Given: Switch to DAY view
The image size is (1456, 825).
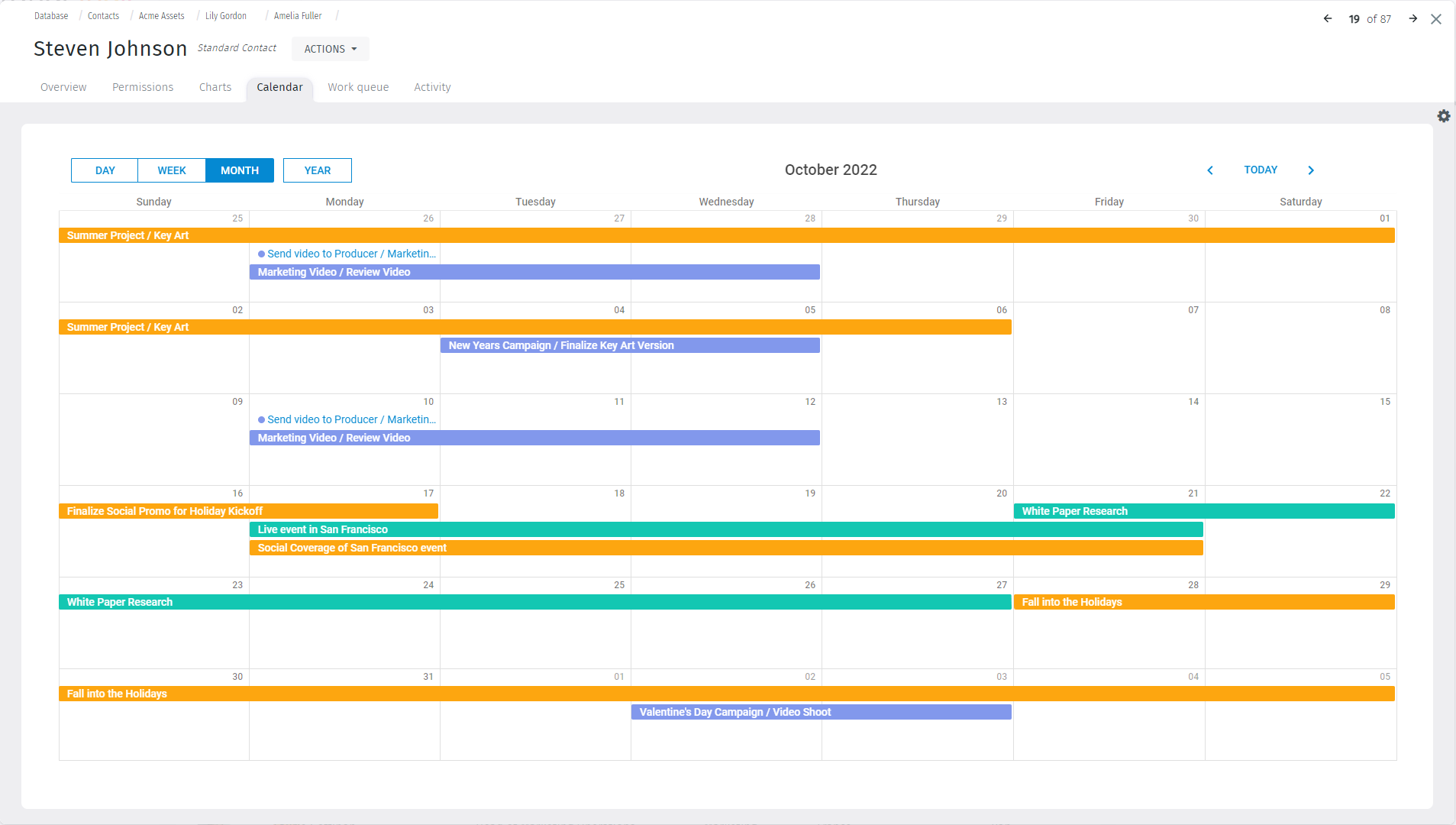Looking at the screenshot, I should [105, 170].
